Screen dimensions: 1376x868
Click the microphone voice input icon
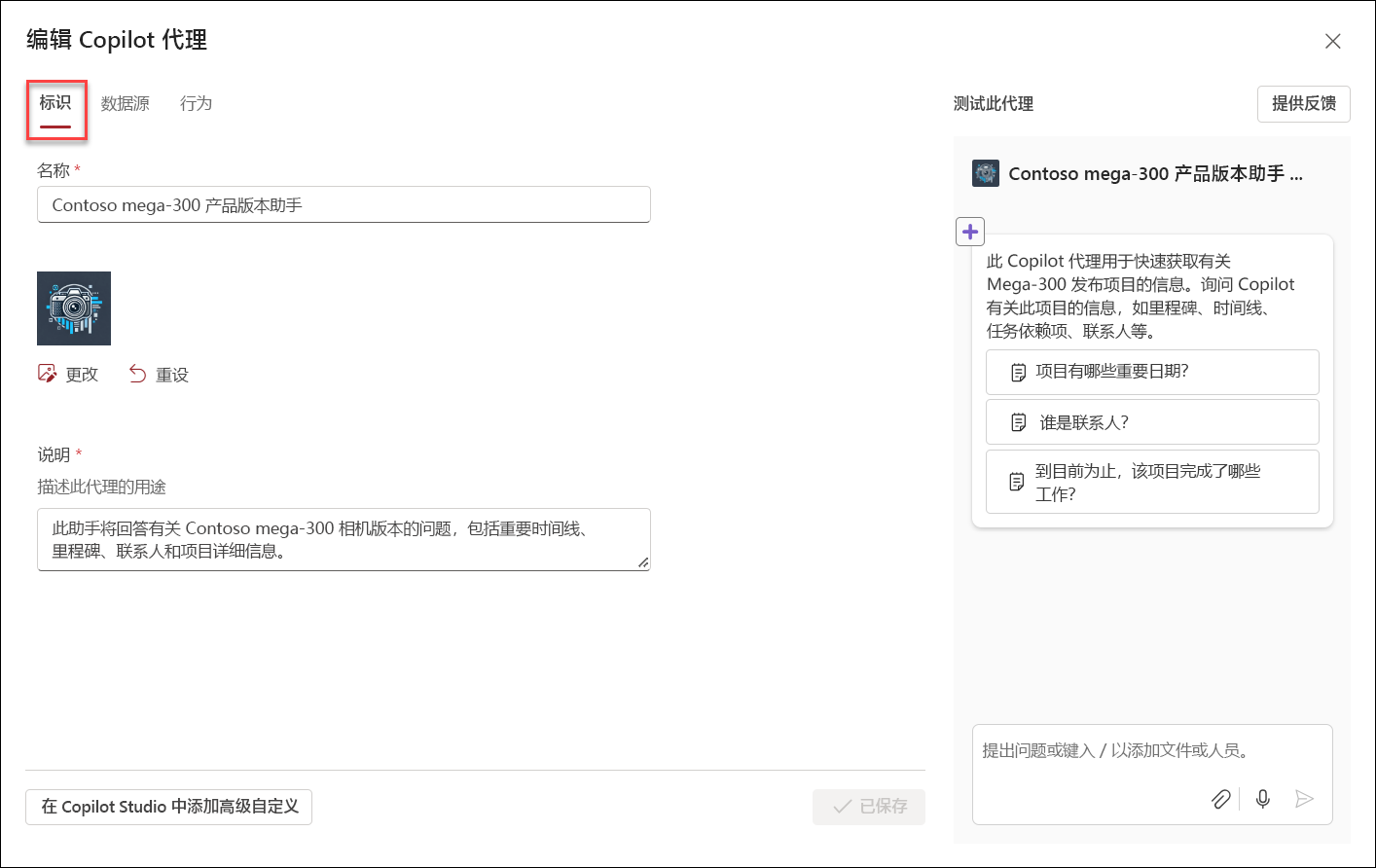click(x=1263, y=799)
